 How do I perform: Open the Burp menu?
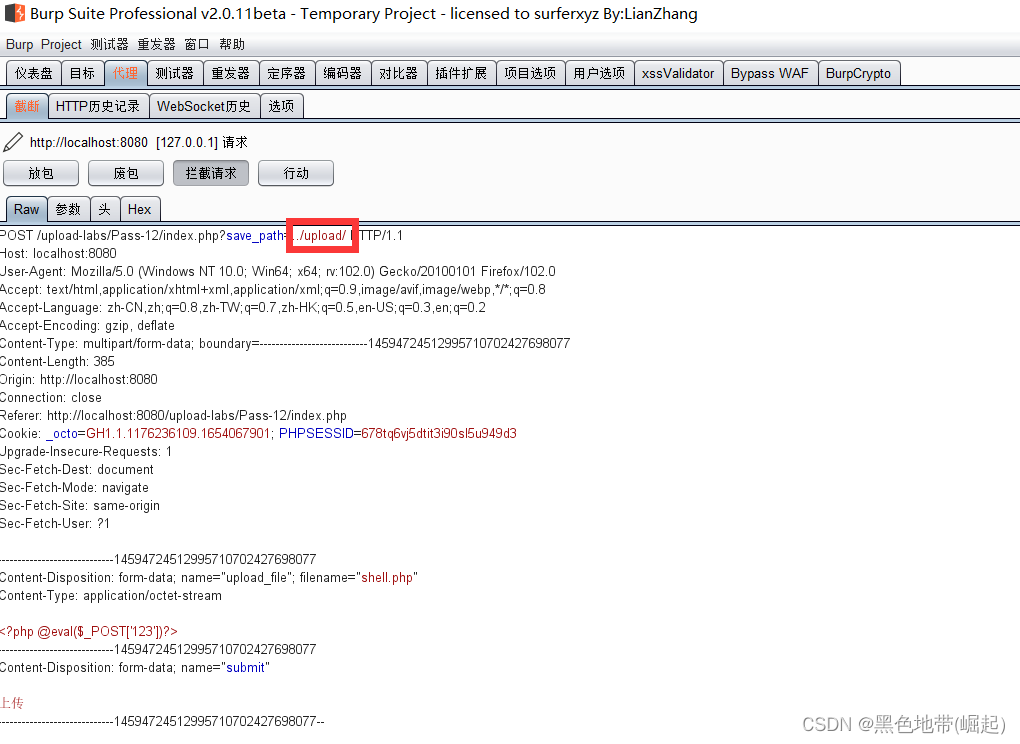[20, 44]
